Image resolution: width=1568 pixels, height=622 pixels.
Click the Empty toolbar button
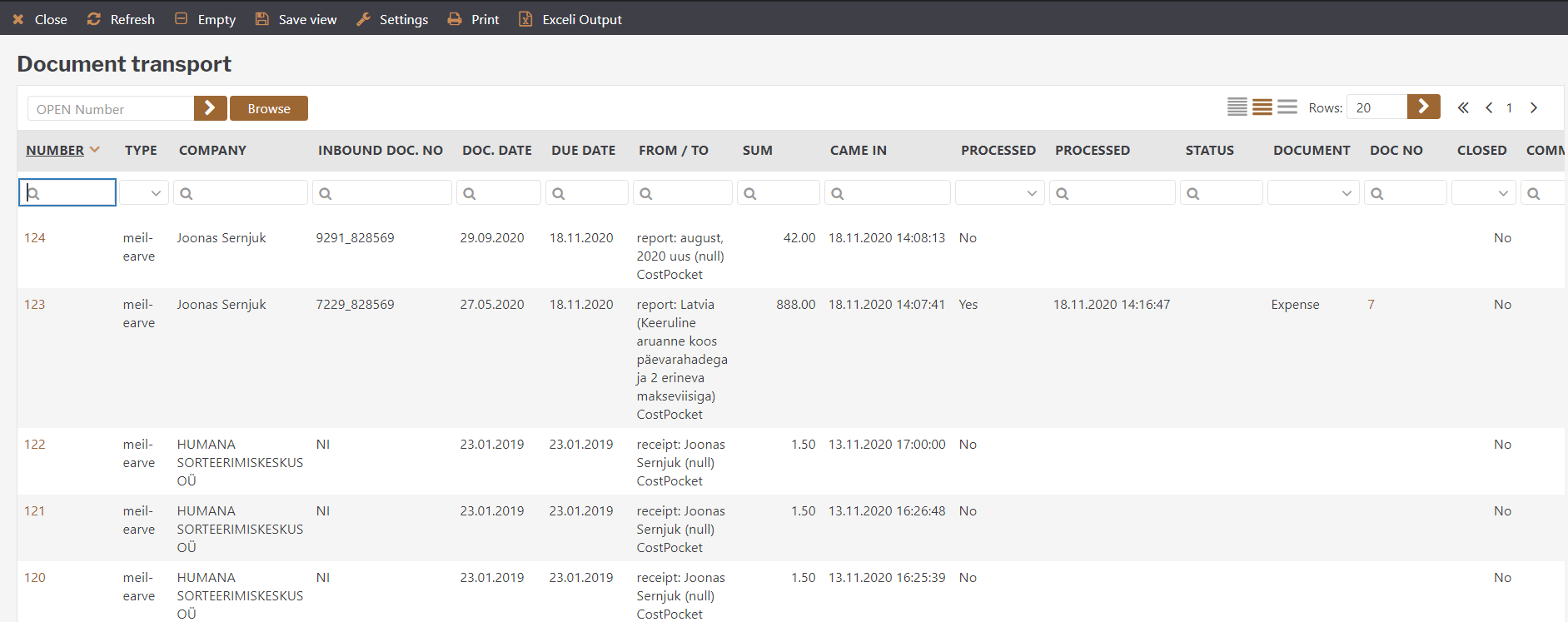click(205, 19)
